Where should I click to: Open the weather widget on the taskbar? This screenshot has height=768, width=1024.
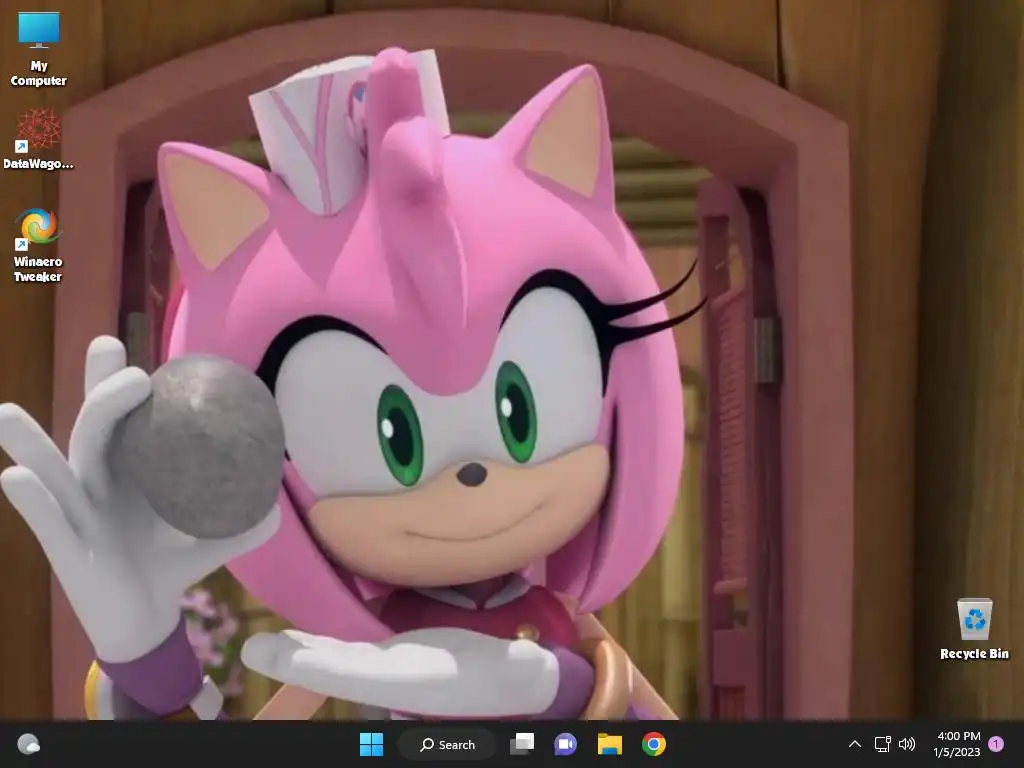(29, 744)
